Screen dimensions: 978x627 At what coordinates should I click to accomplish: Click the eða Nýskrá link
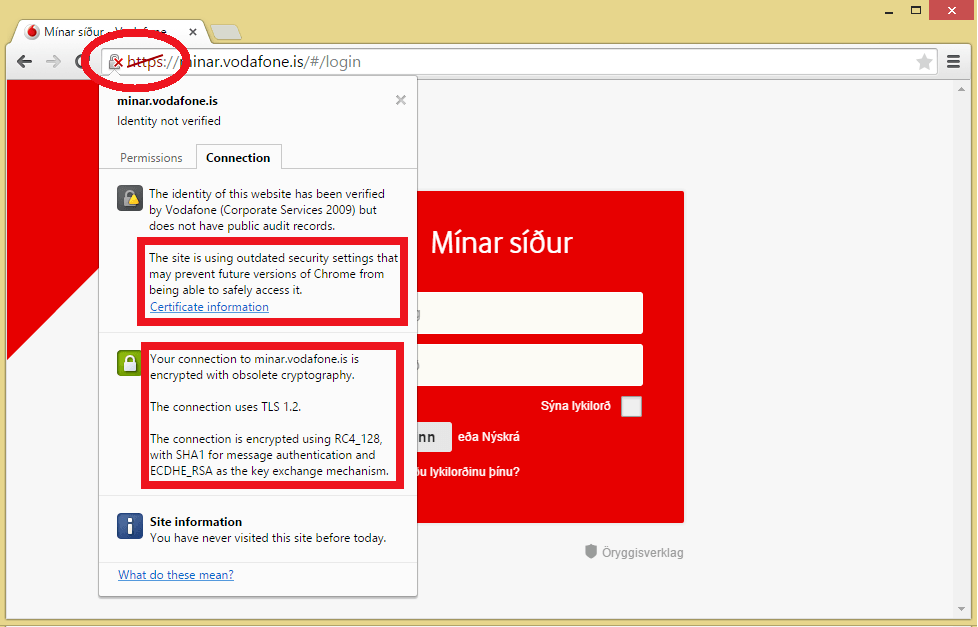click(488, 437)
